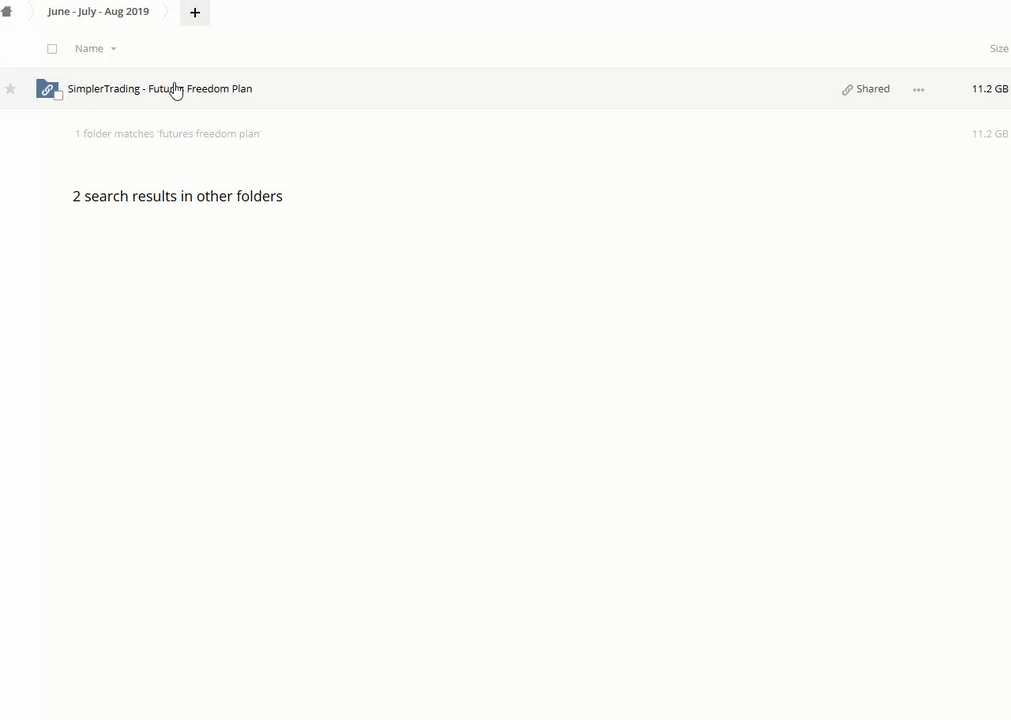Click the 11.2 GB size in folder row
The image size is (1011, 720).
989,89
